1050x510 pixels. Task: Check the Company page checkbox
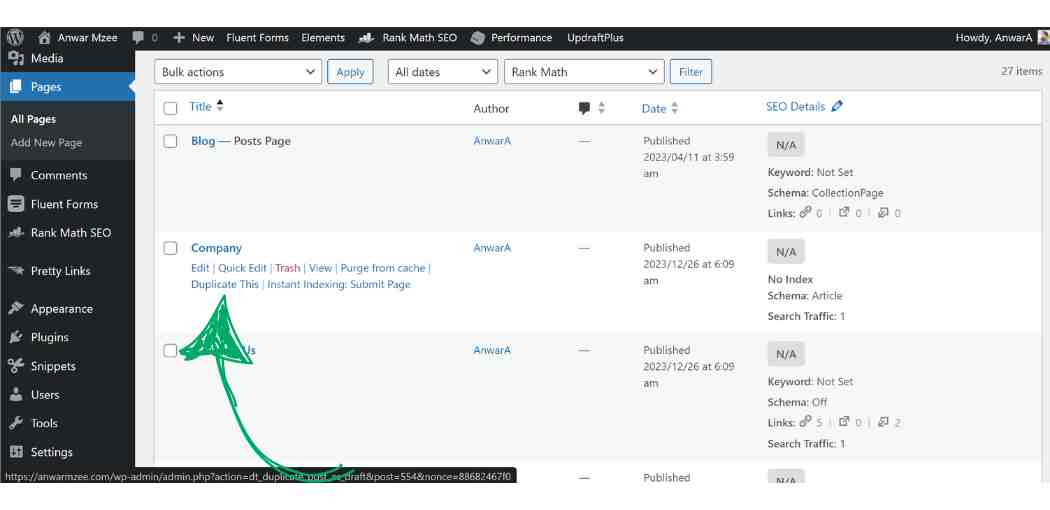click(171, 248)
